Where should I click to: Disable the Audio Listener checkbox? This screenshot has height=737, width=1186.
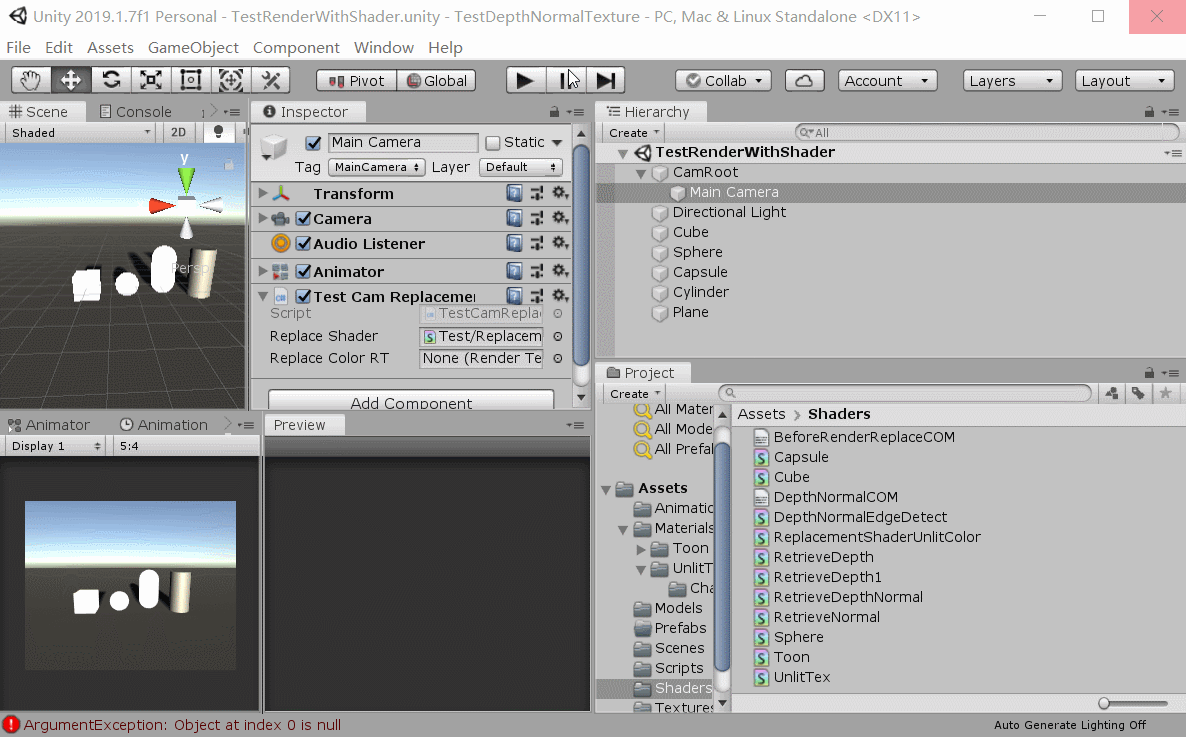click(x=303, y=244)
